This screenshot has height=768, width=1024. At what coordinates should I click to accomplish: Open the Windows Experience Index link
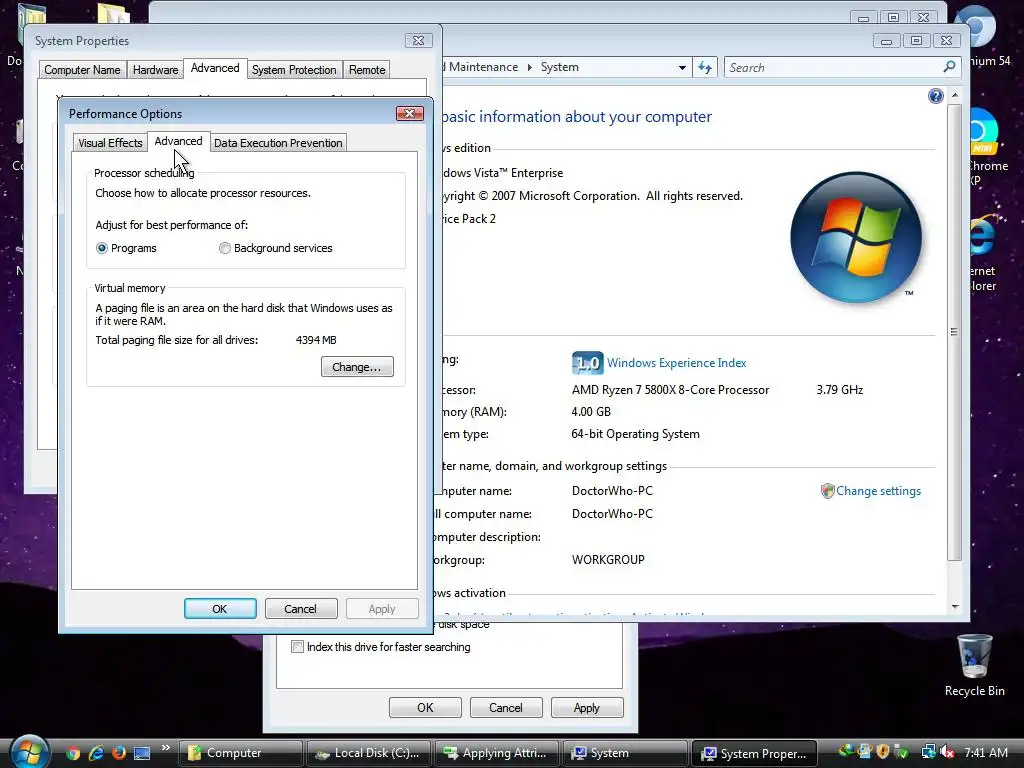(677, 362)
